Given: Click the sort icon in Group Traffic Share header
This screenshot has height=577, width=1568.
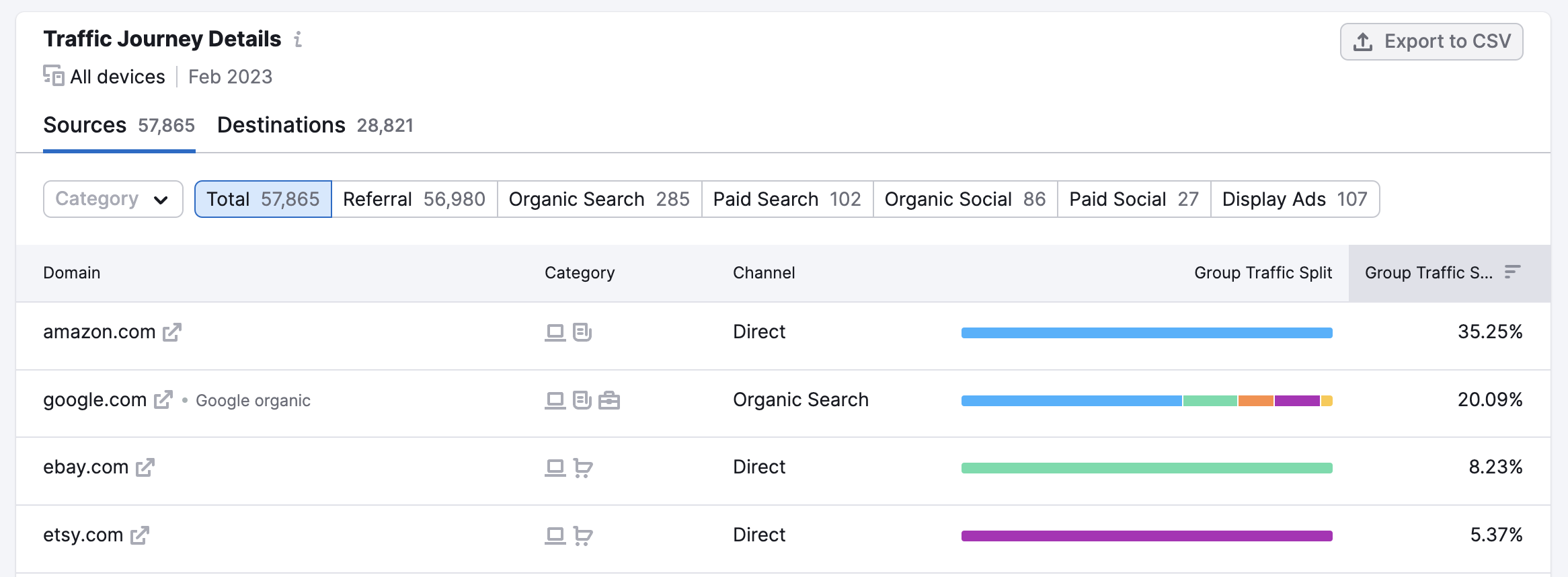Looking at the screenshot, I should point(1513,272).
